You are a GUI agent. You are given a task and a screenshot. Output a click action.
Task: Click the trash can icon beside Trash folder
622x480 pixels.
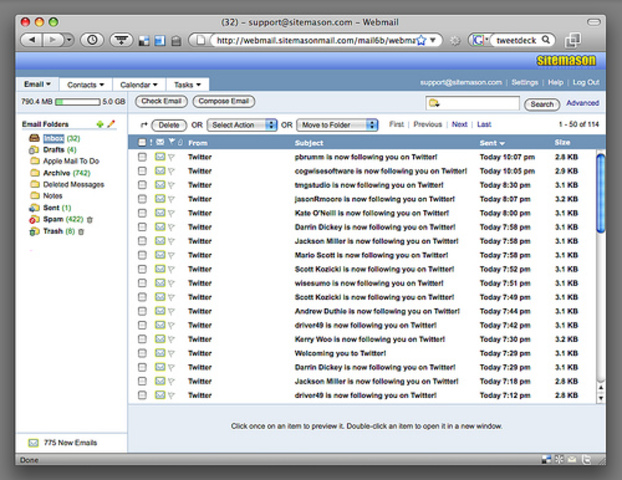coord(81,232)
